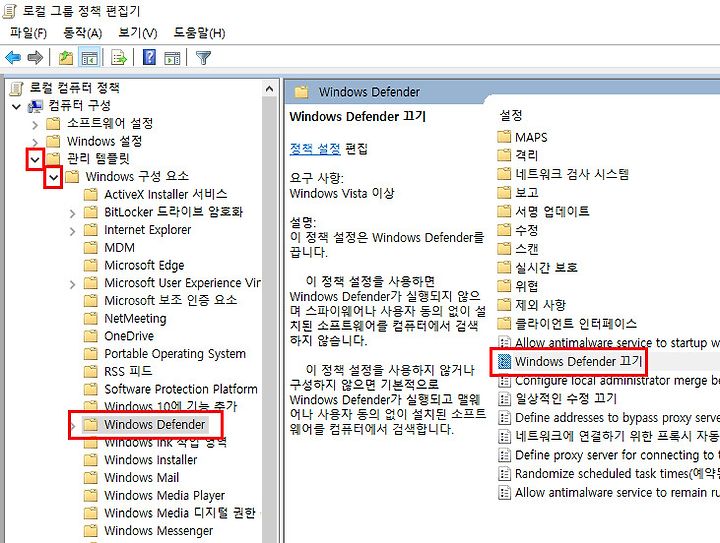
Task: Open the 네트워크 검사 시스템 folder
Action: [563, 174]
